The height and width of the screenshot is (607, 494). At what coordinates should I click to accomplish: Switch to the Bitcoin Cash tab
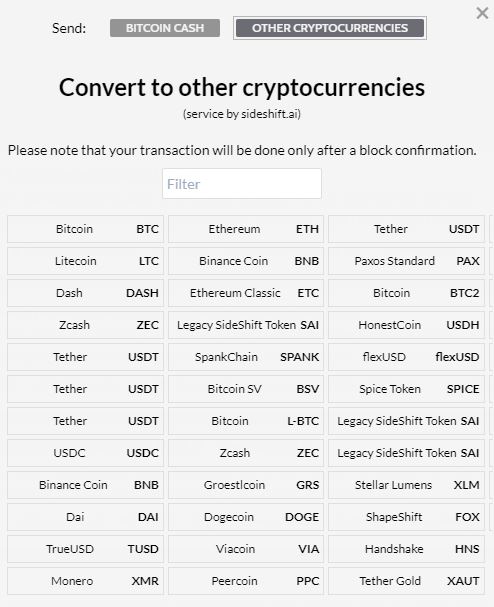pos(165,28)
